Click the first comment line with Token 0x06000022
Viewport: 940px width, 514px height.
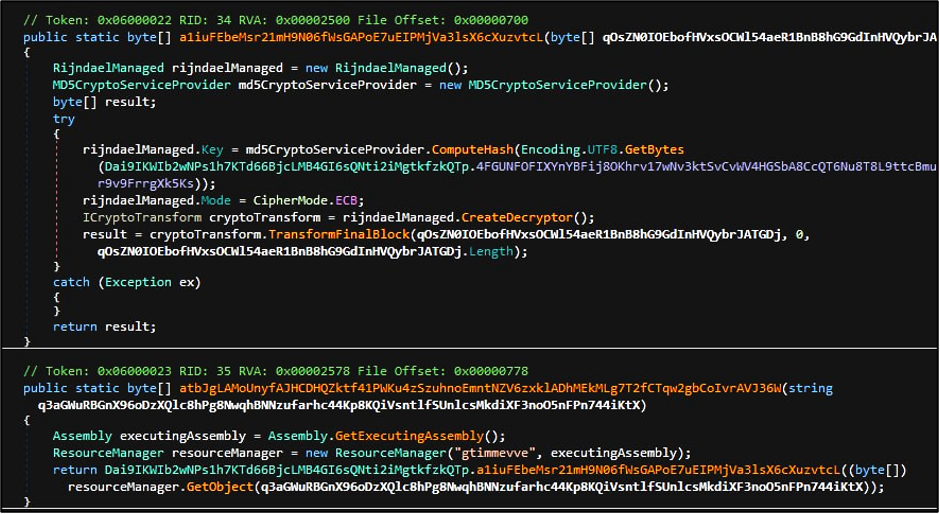tap(276, 20)
